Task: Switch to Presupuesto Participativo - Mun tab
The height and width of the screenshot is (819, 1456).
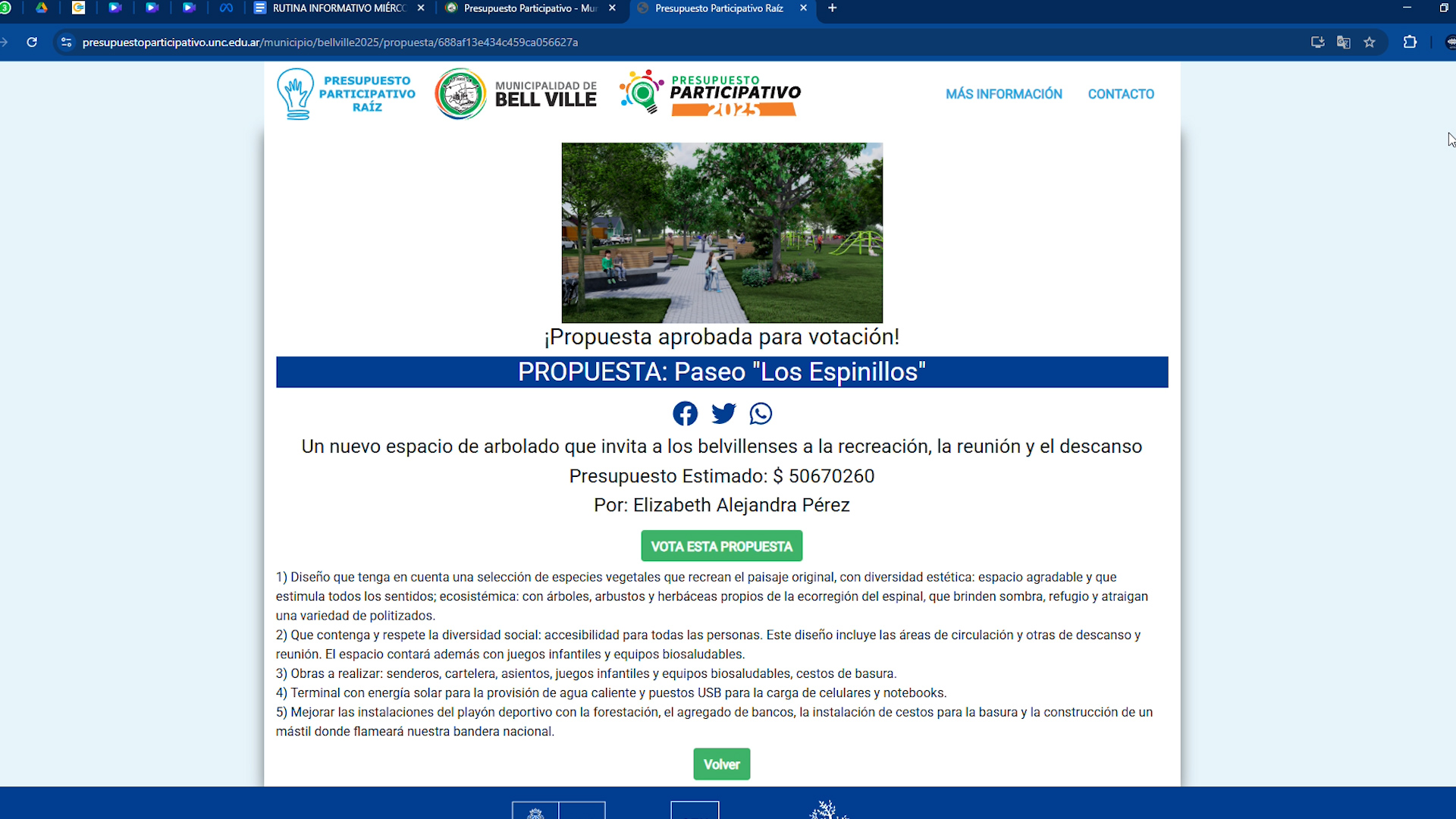Action: tap(529, 8)
